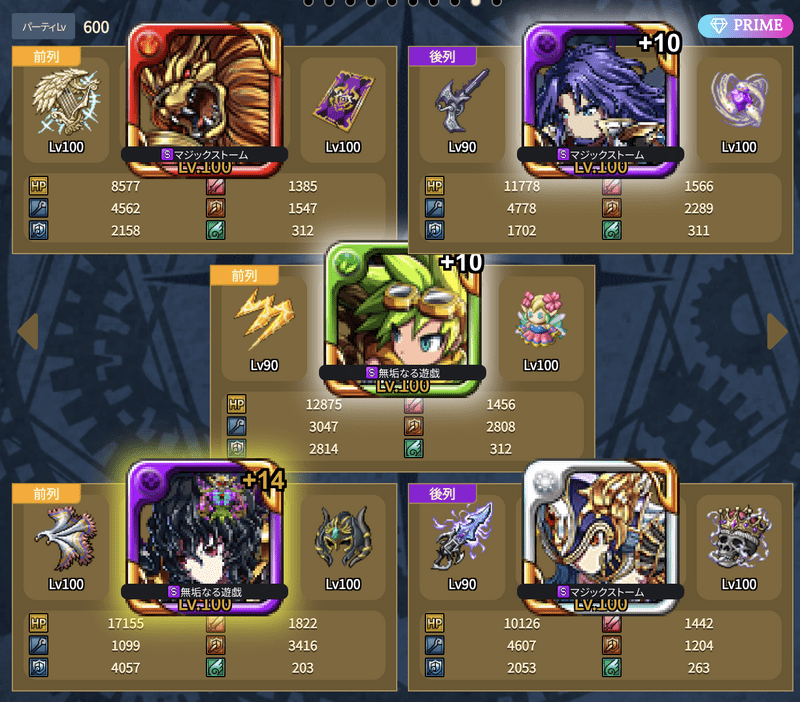The width and height of the screenshot is (800, 702).
Task: Go to the previous party with left arrow
Action: click(28, 332)
